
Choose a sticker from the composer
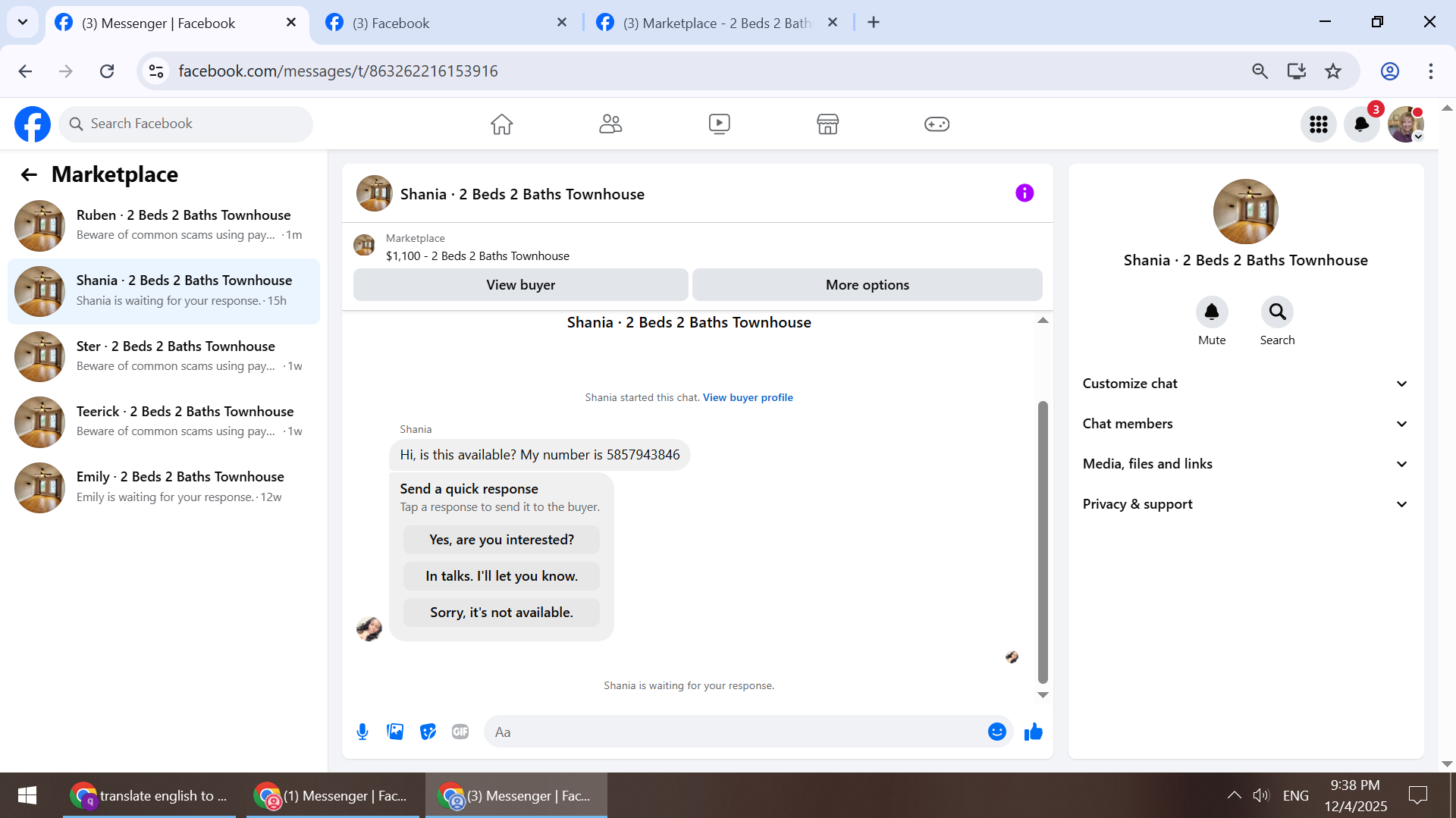(428, 732)
